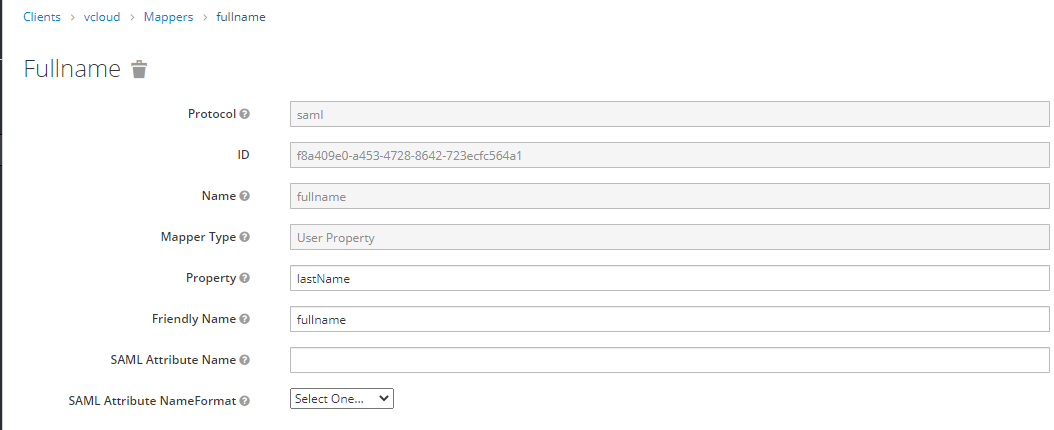Navigate to Mappers breadcrumb link

click(168, 17)
